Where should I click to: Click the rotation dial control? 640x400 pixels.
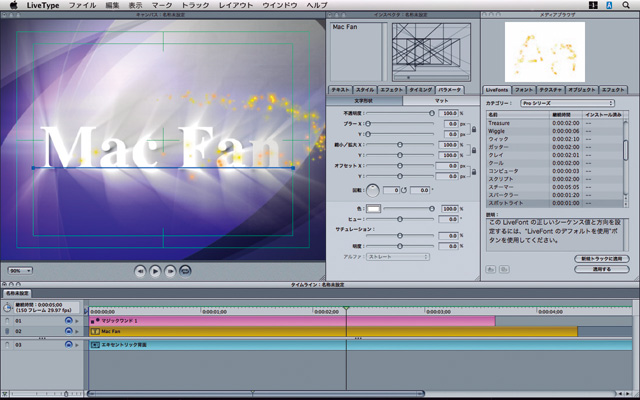(373, 191)
